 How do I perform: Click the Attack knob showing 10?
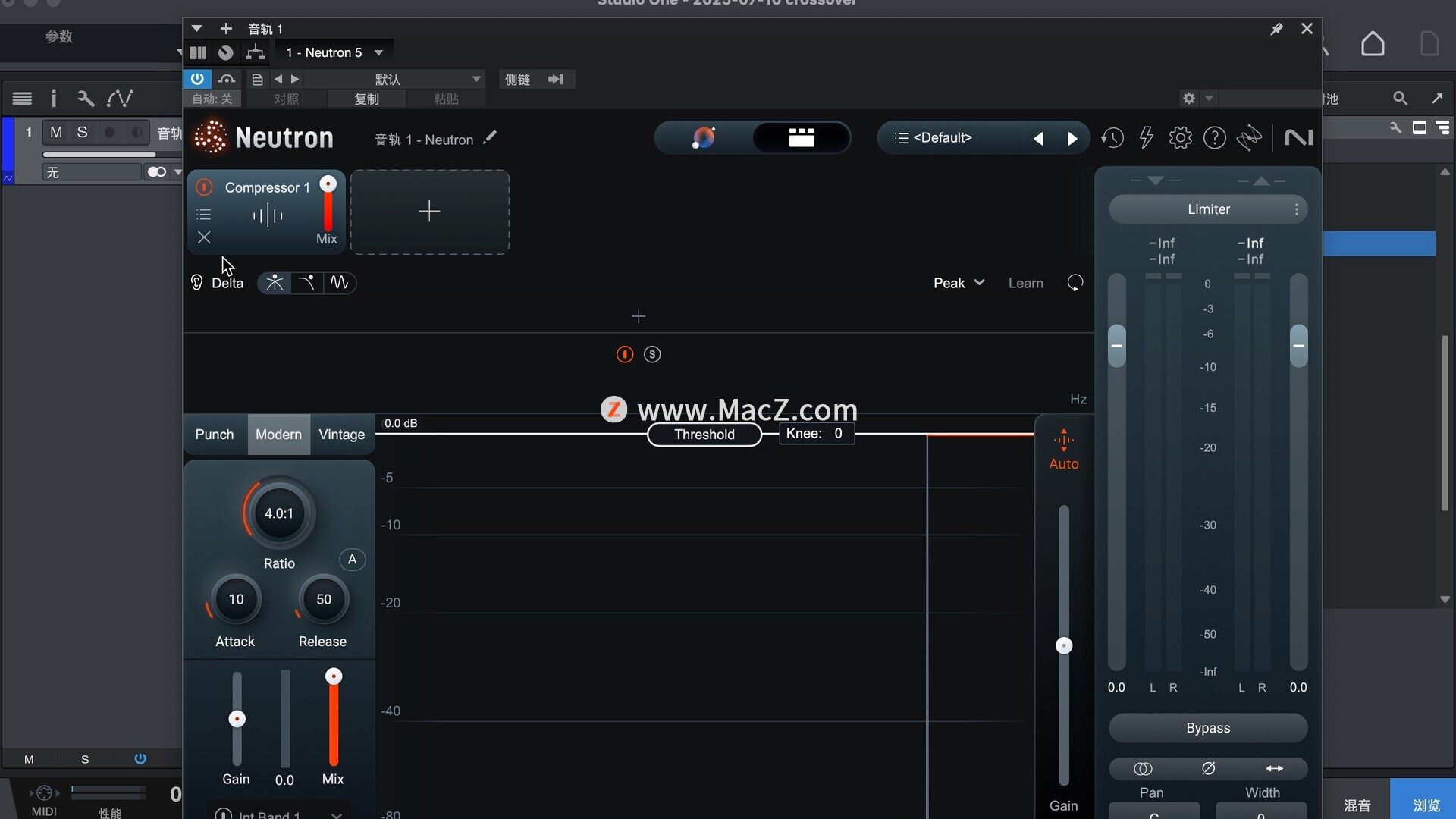(236, 599)
